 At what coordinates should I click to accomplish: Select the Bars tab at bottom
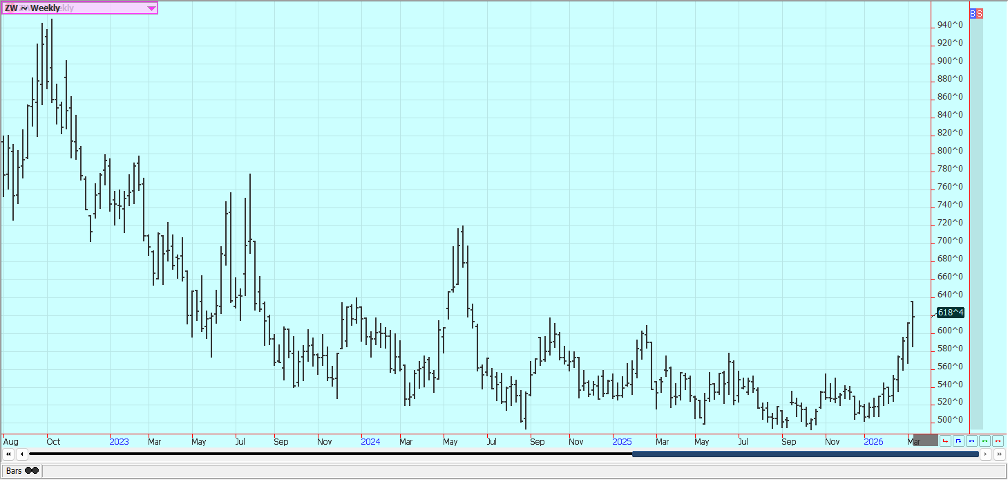(21, 470)
